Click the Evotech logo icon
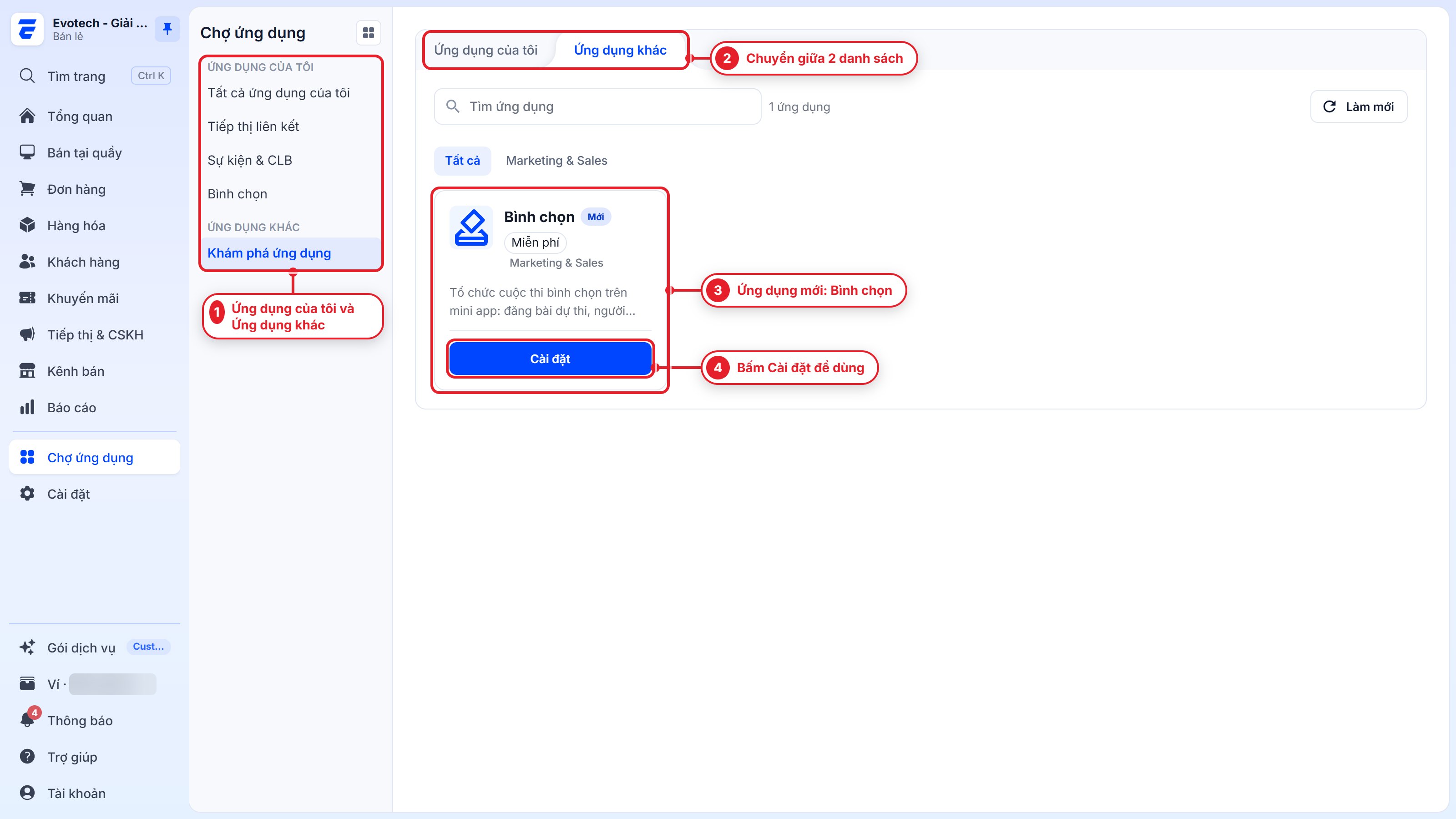 tap(27, 29)
